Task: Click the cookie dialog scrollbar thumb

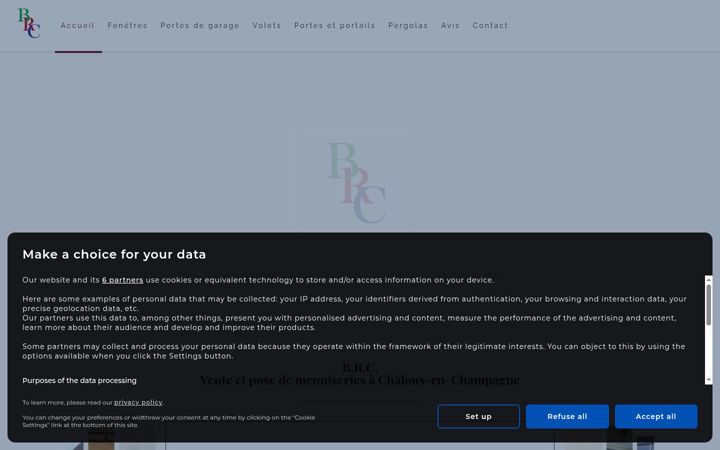Action: (x=709, y=305)
